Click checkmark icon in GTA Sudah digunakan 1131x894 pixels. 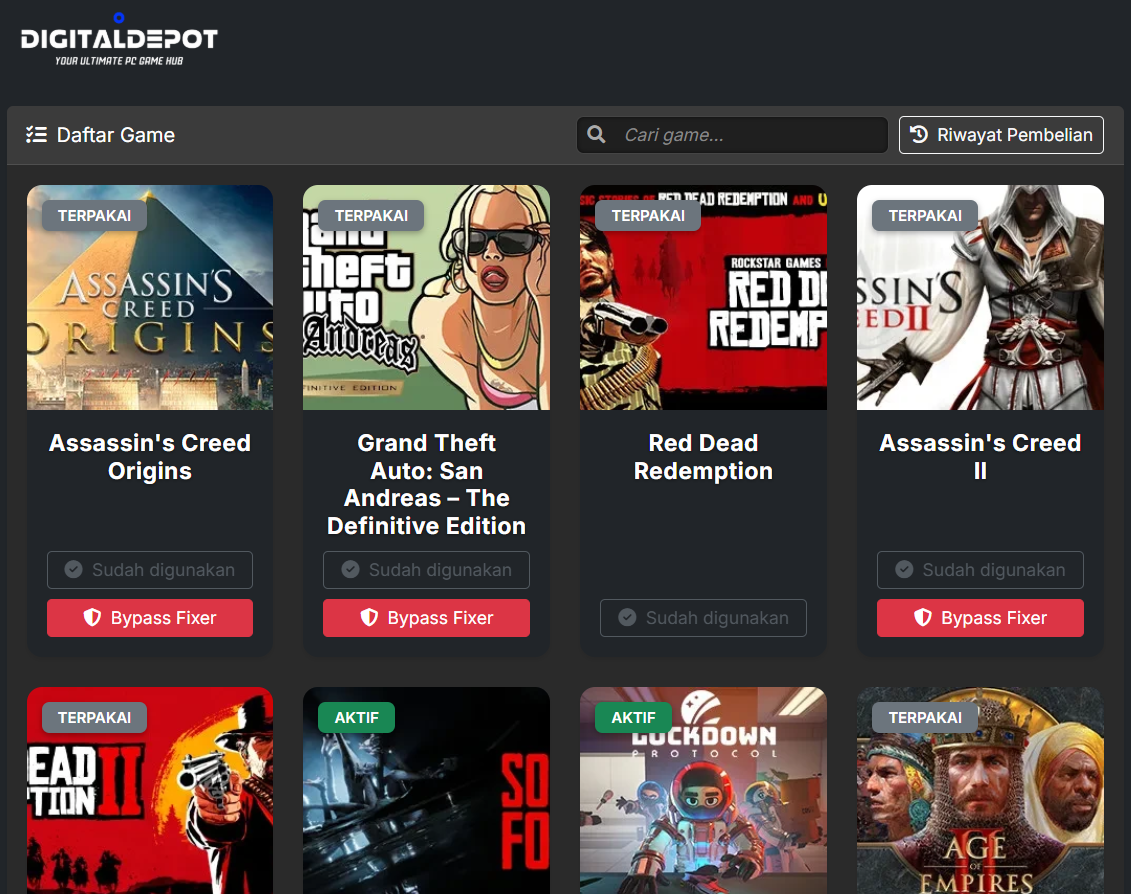click(351, 569)
